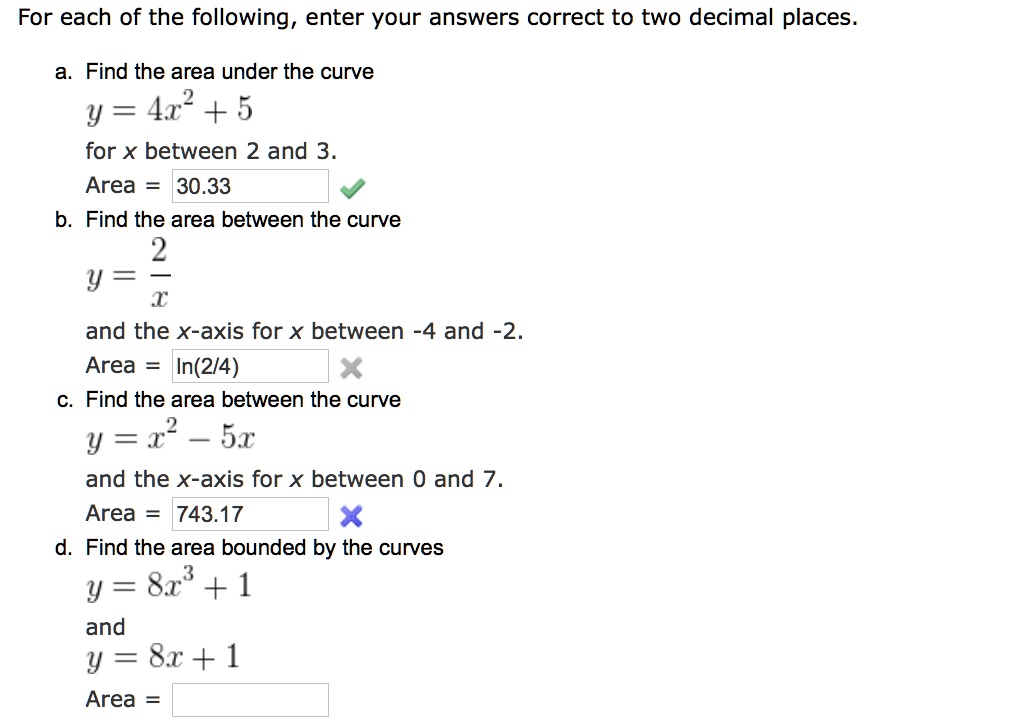
Task: Select the Area field containing ln(2/4)
Action: [250, 366]
